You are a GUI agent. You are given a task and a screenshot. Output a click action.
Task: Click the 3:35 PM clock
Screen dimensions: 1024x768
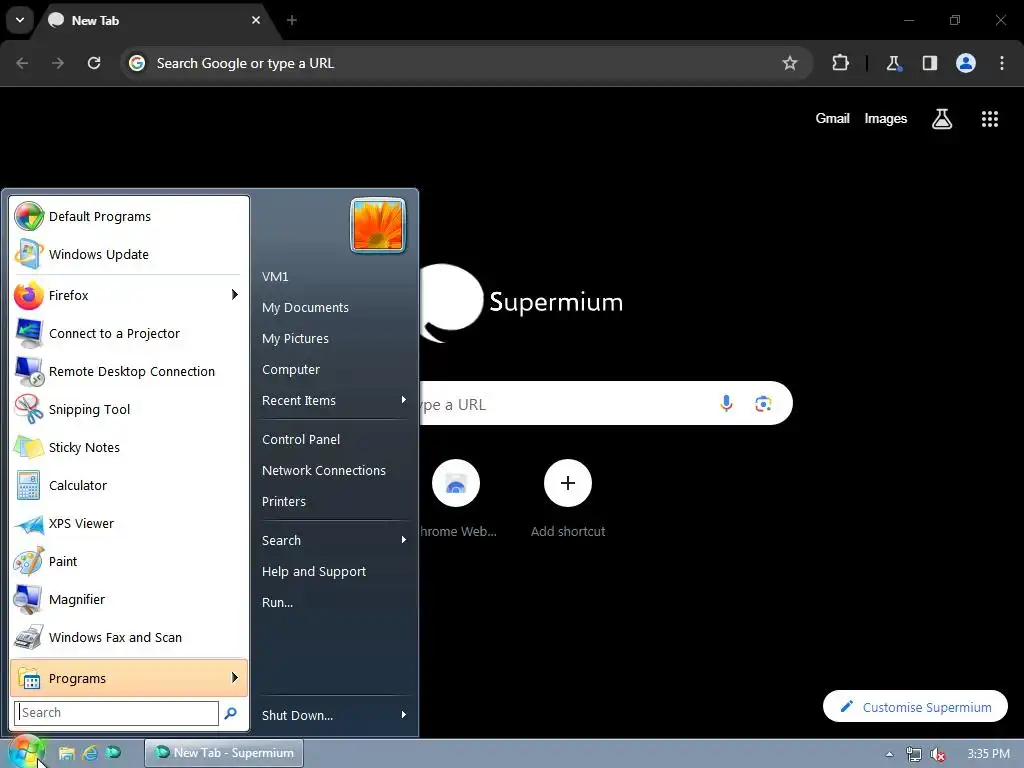coord(989,754)
